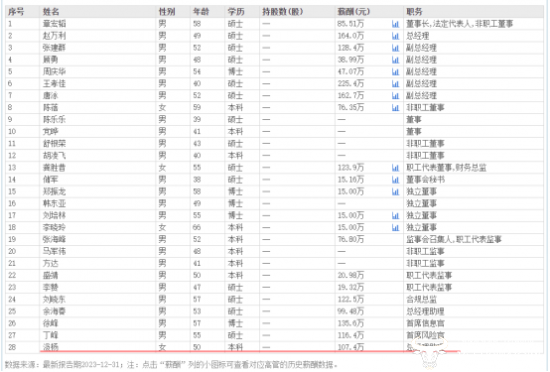Click chart icon next to 15.16万 董事会秘书
This screenshot has width=550, height=372.
tap(395, 180)
